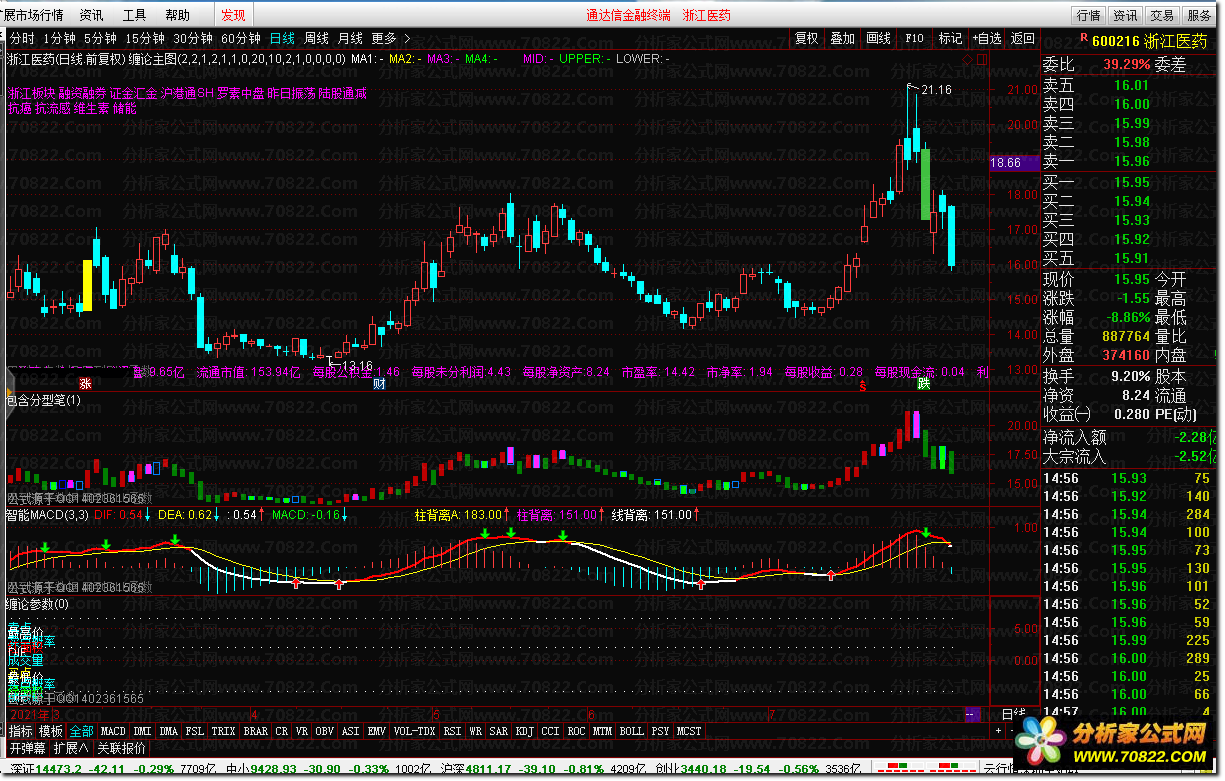Screen dimensions: 1225x781
Task: Click the 画线 drawing tool button
Action: (879, 39)
